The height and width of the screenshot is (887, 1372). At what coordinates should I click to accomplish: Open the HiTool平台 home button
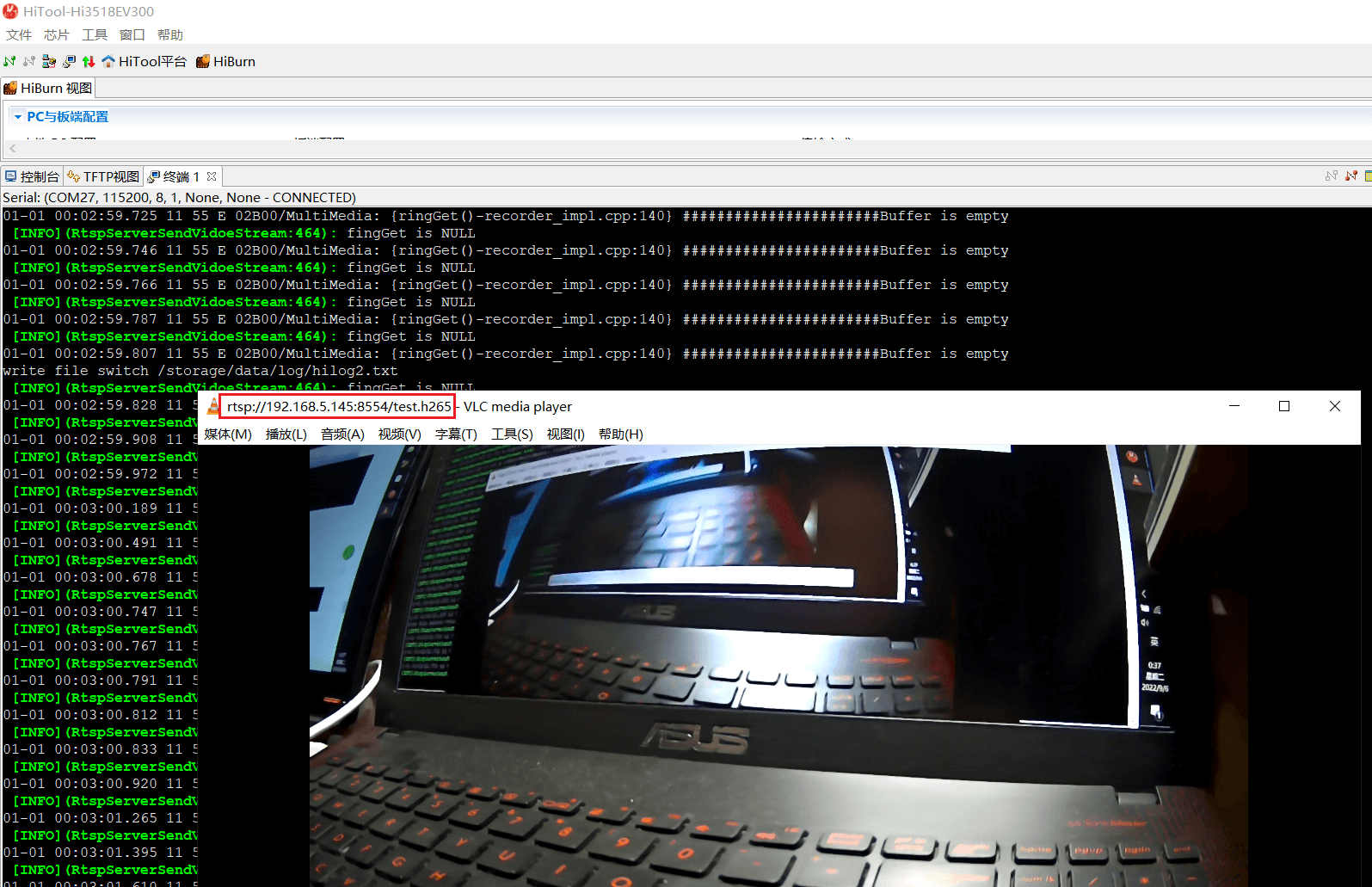tap(144, 61)
